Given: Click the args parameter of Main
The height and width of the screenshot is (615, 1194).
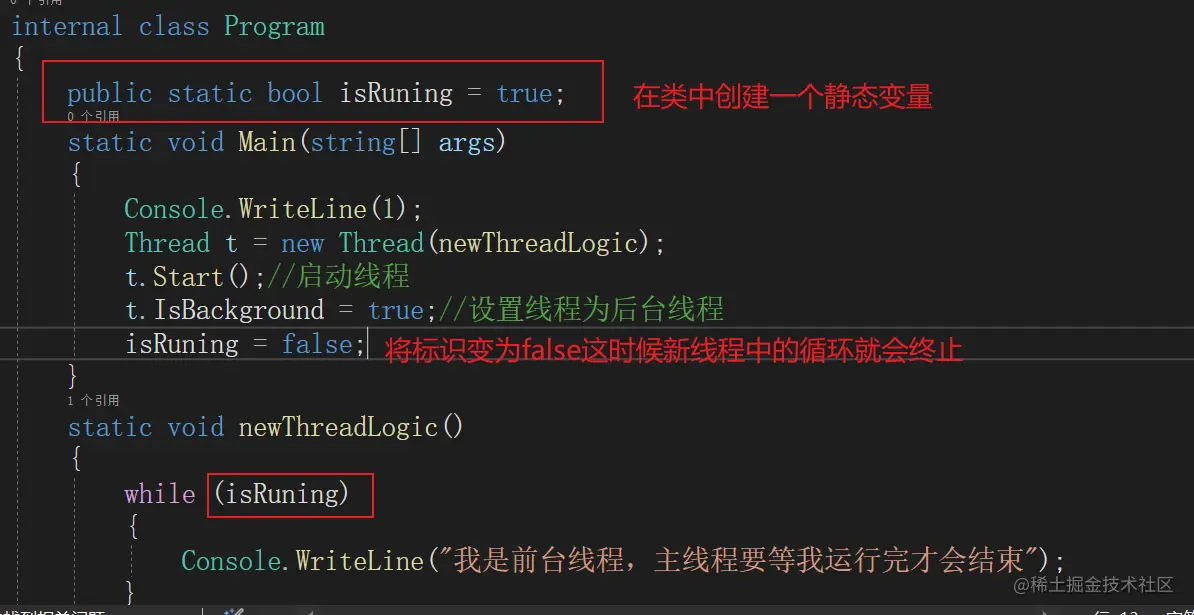Looking at the screenshot, I should pos(467,143).
